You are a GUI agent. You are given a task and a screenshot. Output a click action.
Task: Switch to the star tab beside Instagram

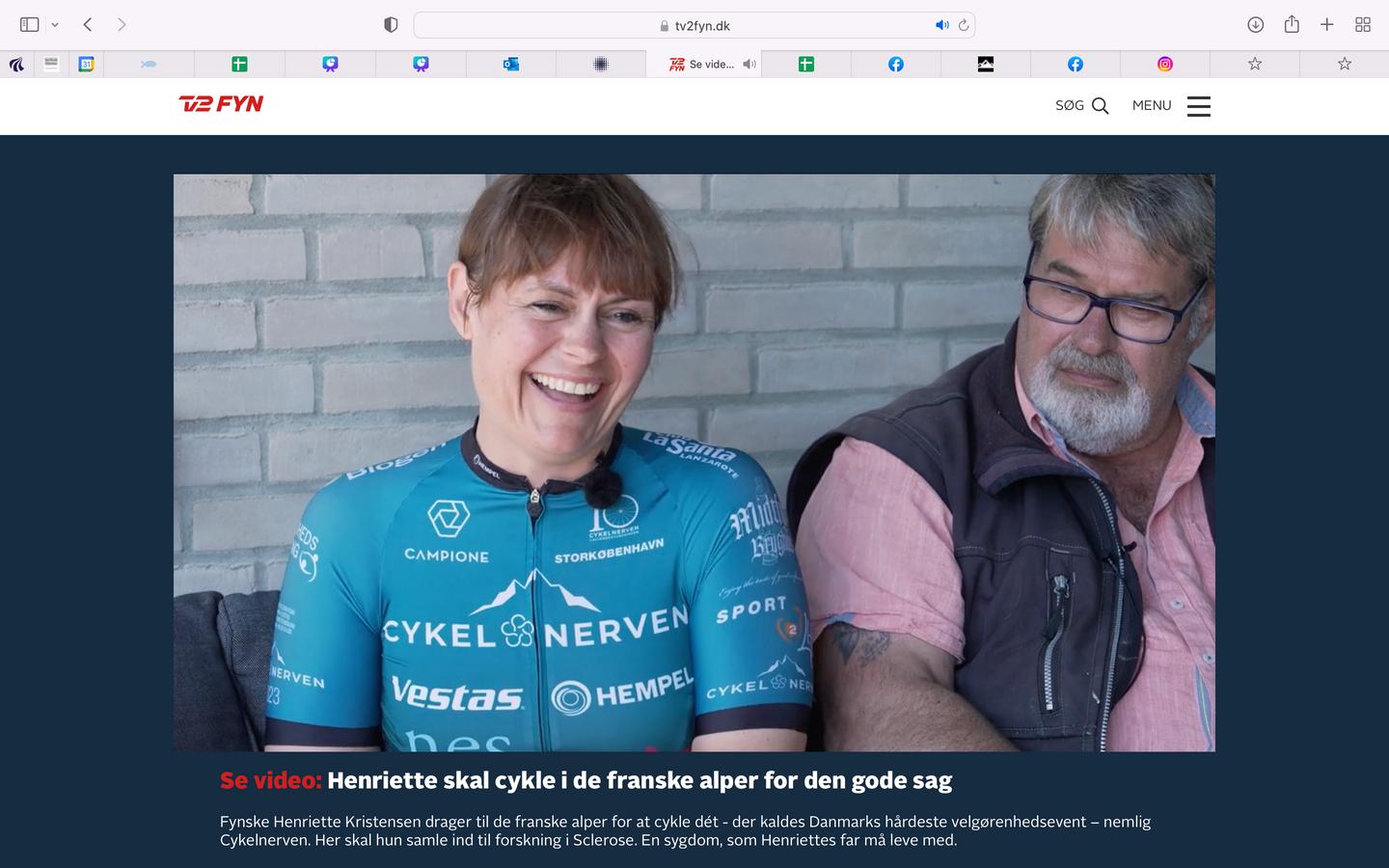pyautogui.click(x=1255, y=65)
